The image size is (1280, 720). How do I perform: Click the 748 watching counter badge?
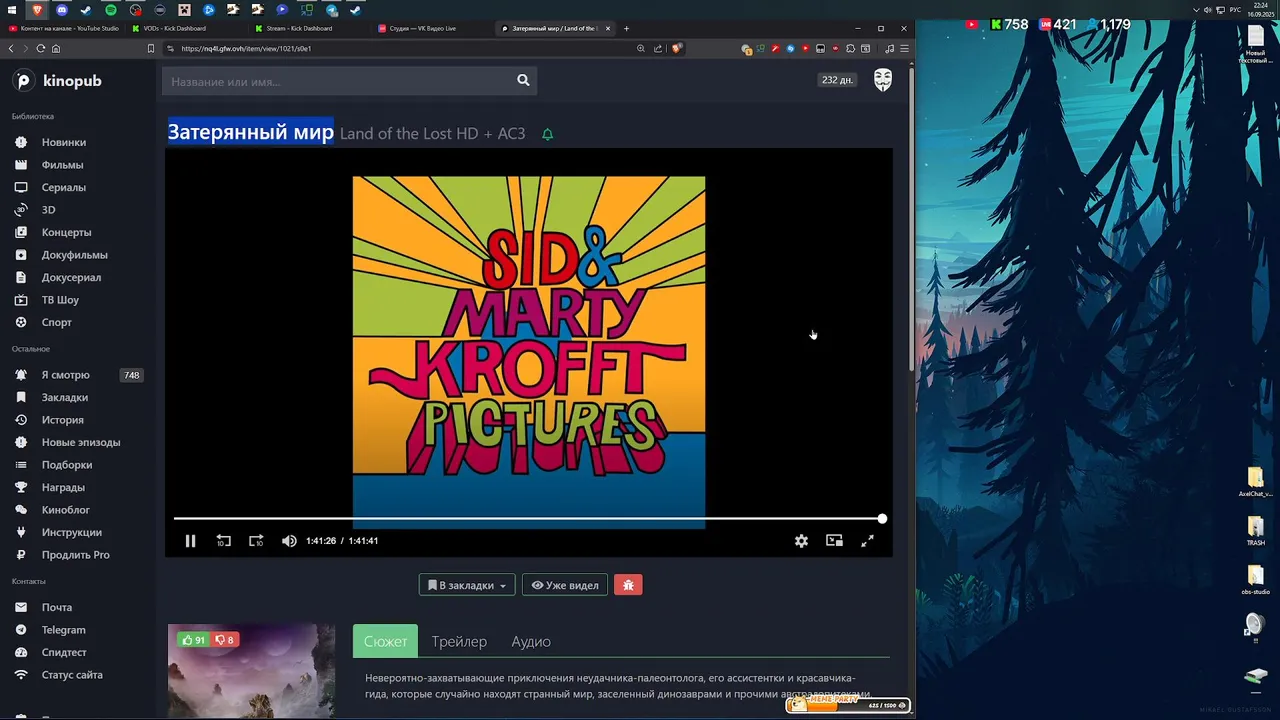coord(131,375)
